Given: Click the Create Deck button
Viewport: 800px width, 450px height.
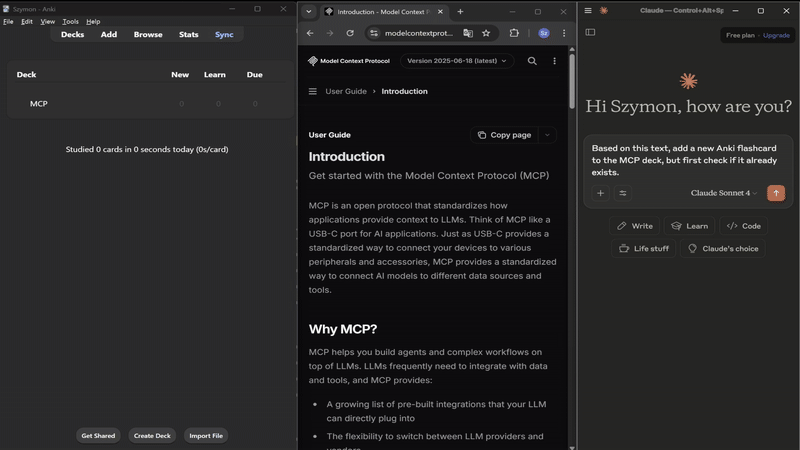Looking at the screenshot, I should (x=152, y=436).
